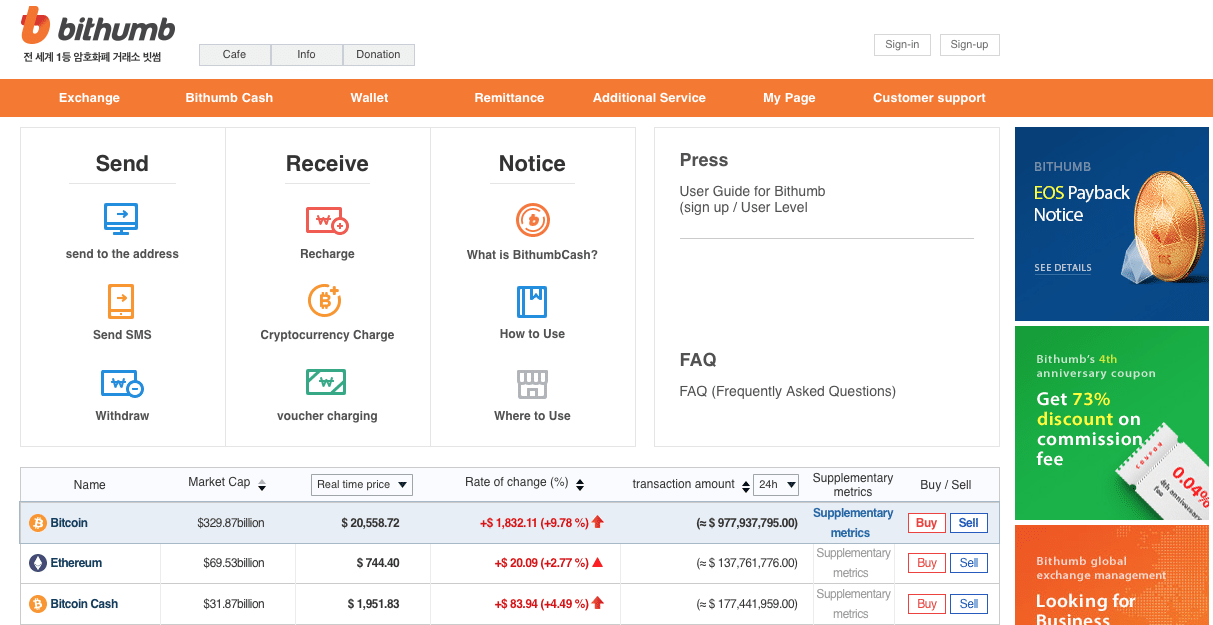The image size is (1213, 625).
Task: Click the What is BithumbCash? label
Action: 532,255
